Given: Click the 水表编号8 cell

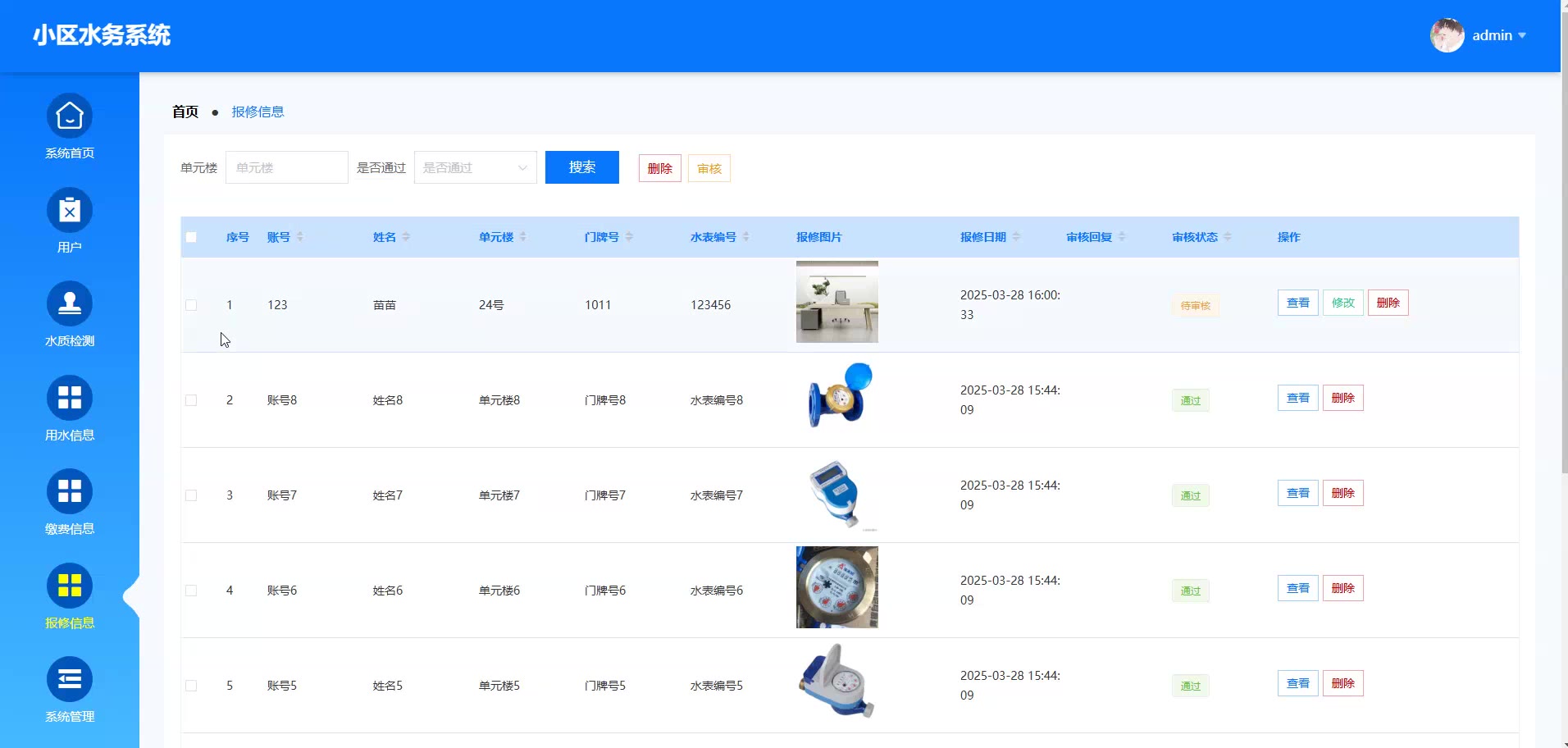Looking at the screenshot, I should (x=717, y=400).
